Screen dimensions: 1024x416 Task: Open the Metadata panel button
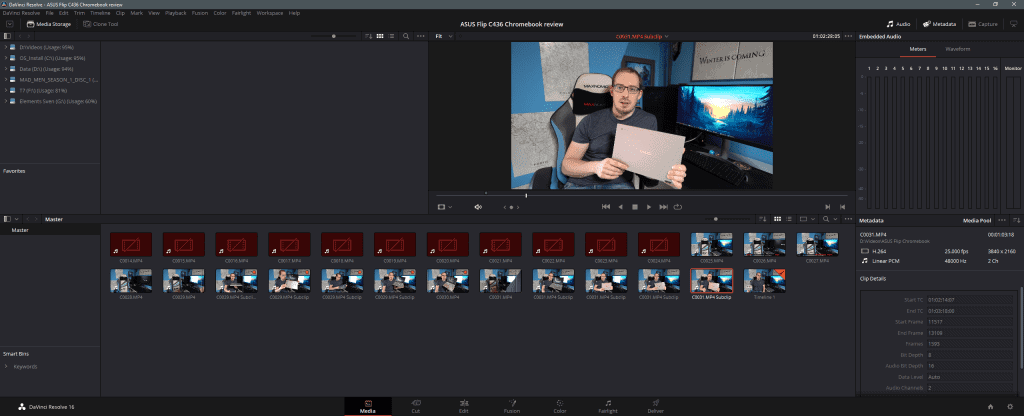940,24
